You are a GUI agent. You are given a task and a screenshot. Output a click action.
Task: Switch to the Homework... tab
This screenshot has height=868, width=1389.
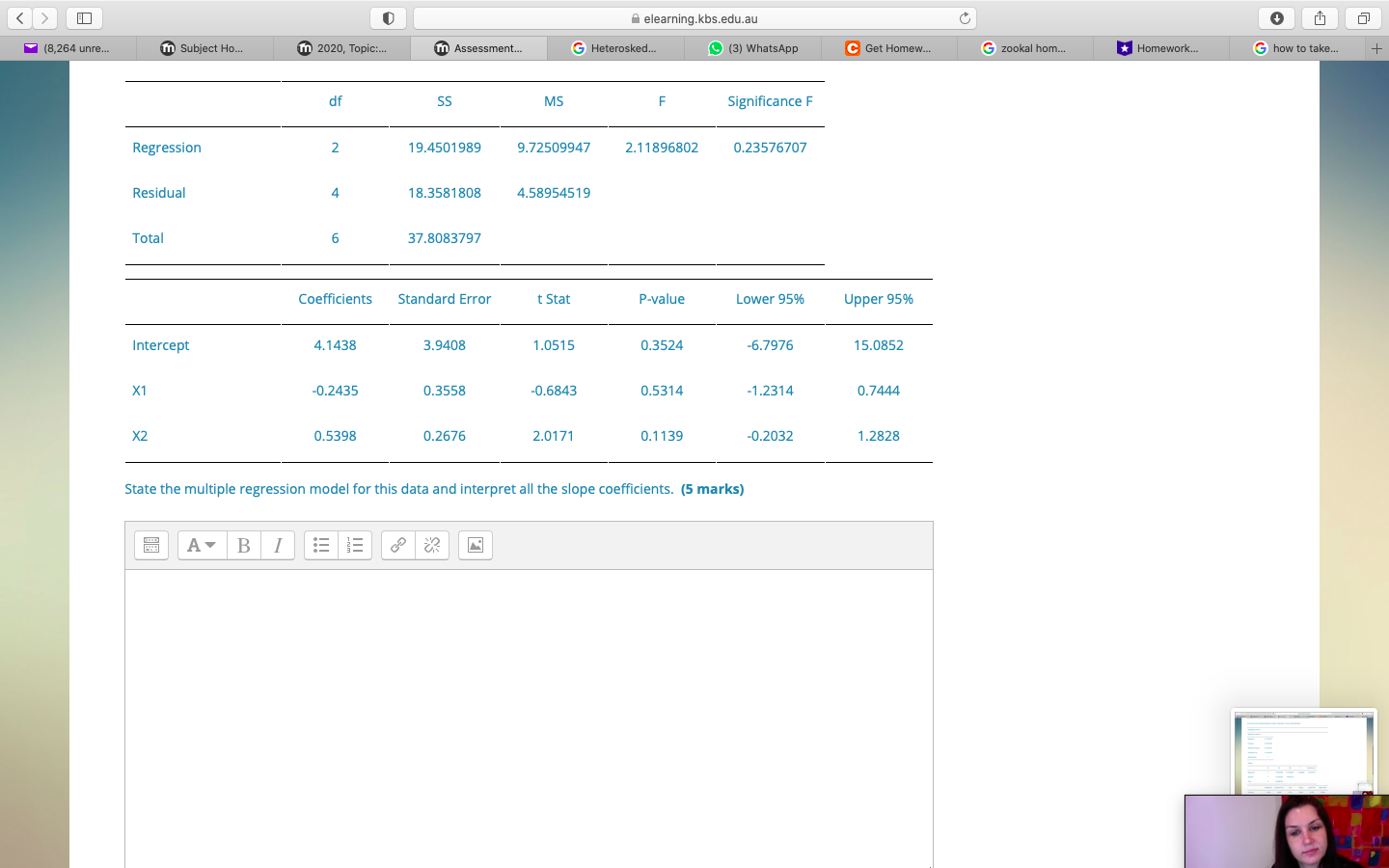click(x=1161, y=48)
